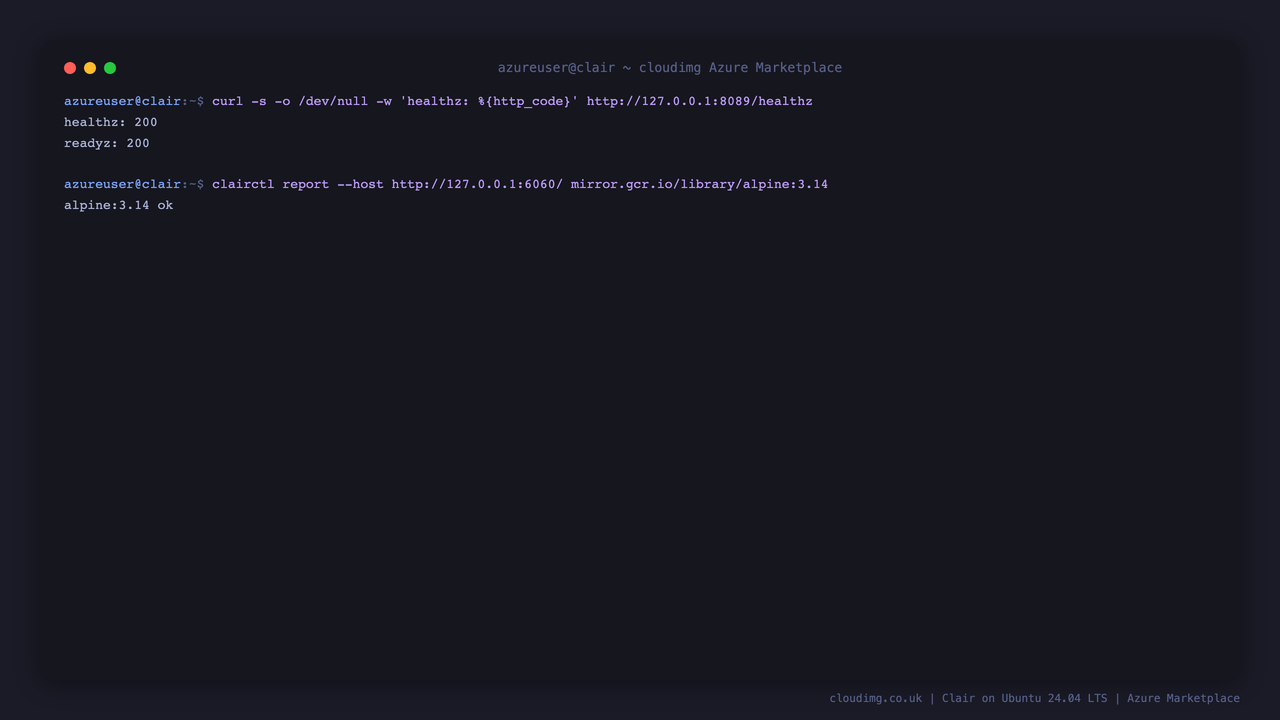
Task: Click the yellow minimize window button
Action: tap(90, 68)
